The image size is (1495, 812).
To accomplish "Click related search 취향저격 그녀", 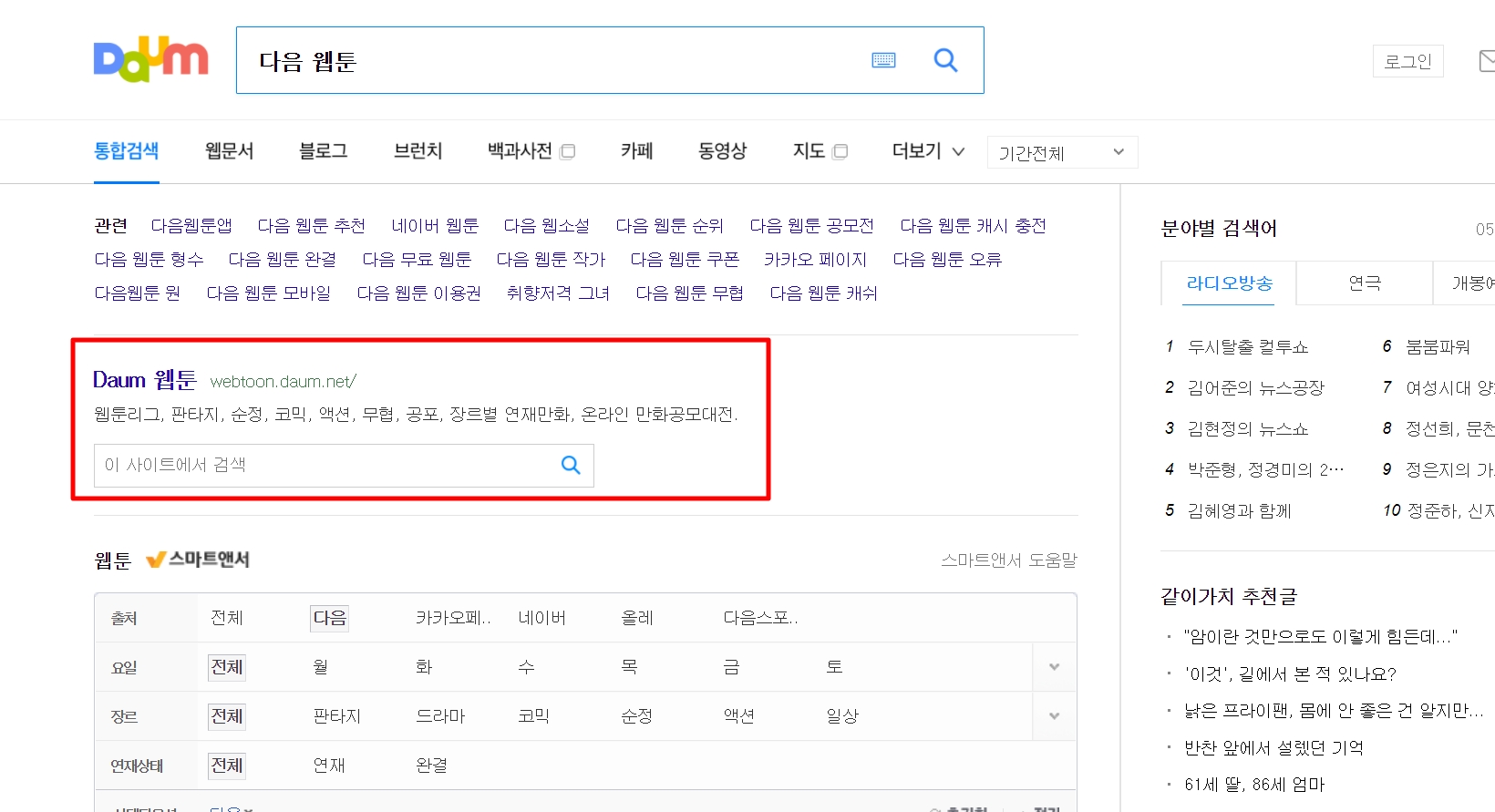I will pyautogui.click(x=559, y=293).
